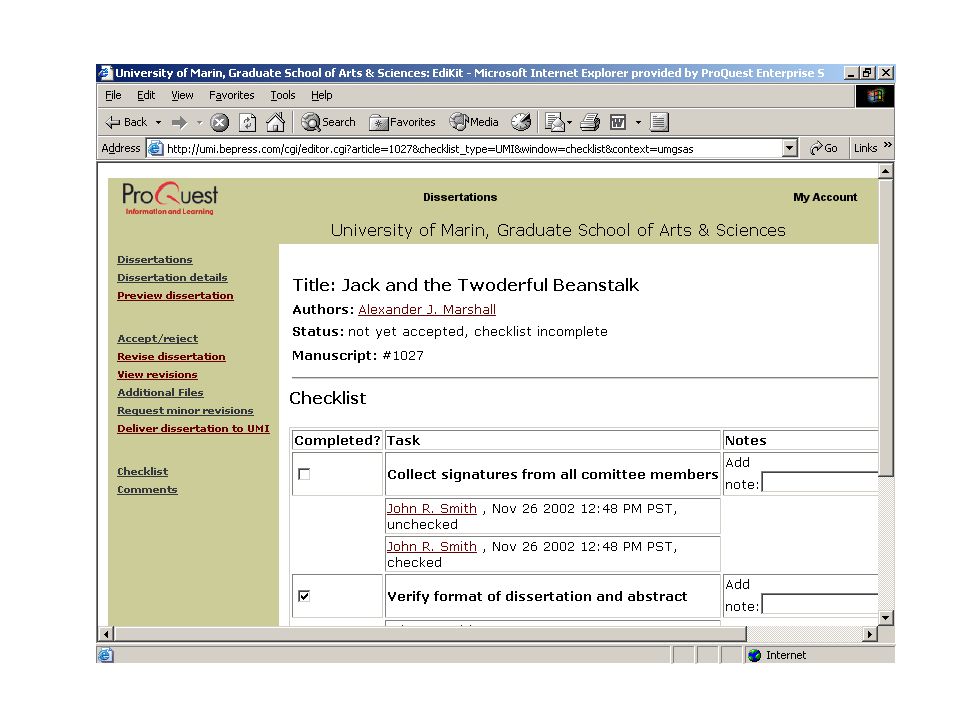
Task: Click the horizontal scrollbar thumb
Action: (430, 634)
